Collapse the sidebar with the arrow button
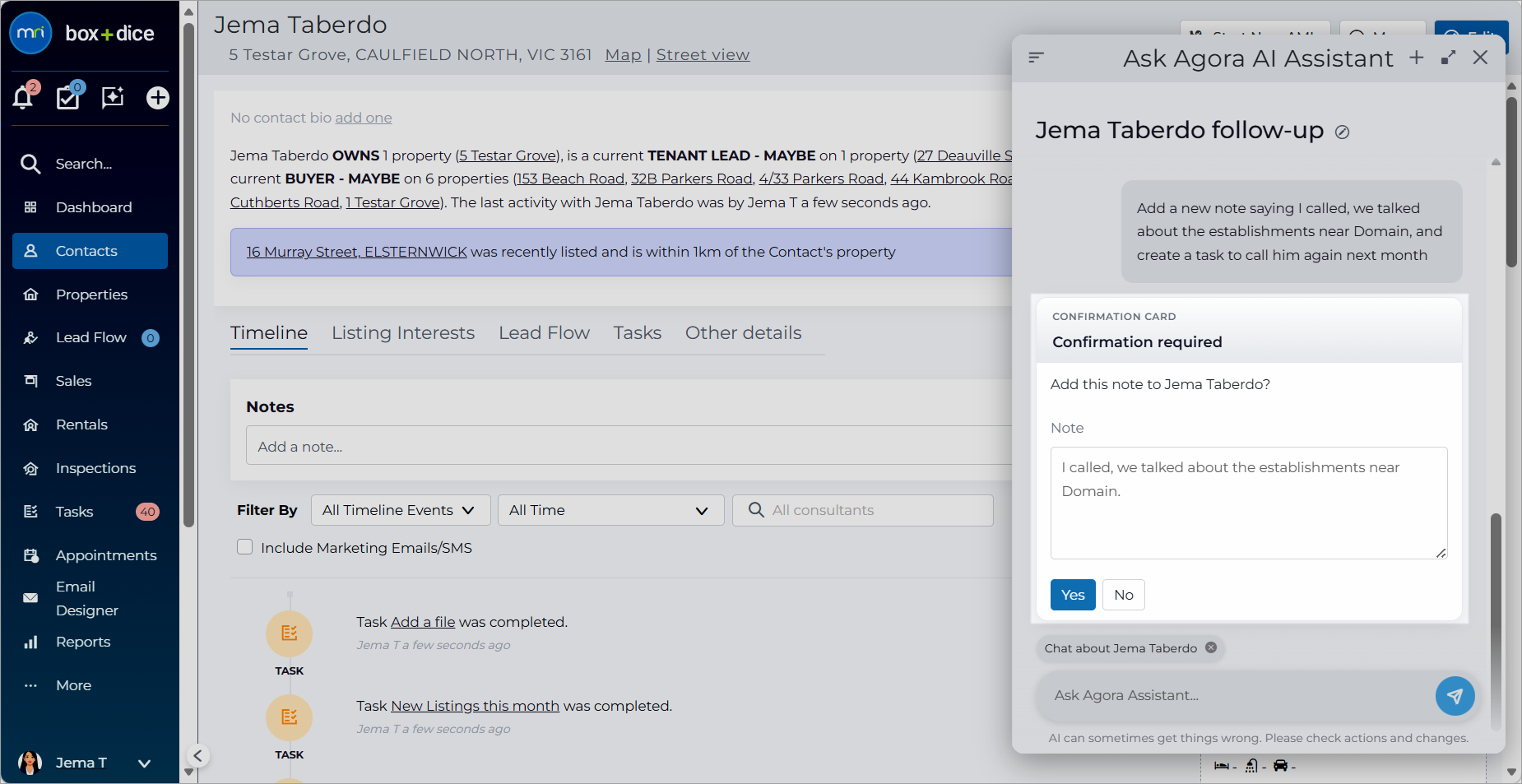 197,756
